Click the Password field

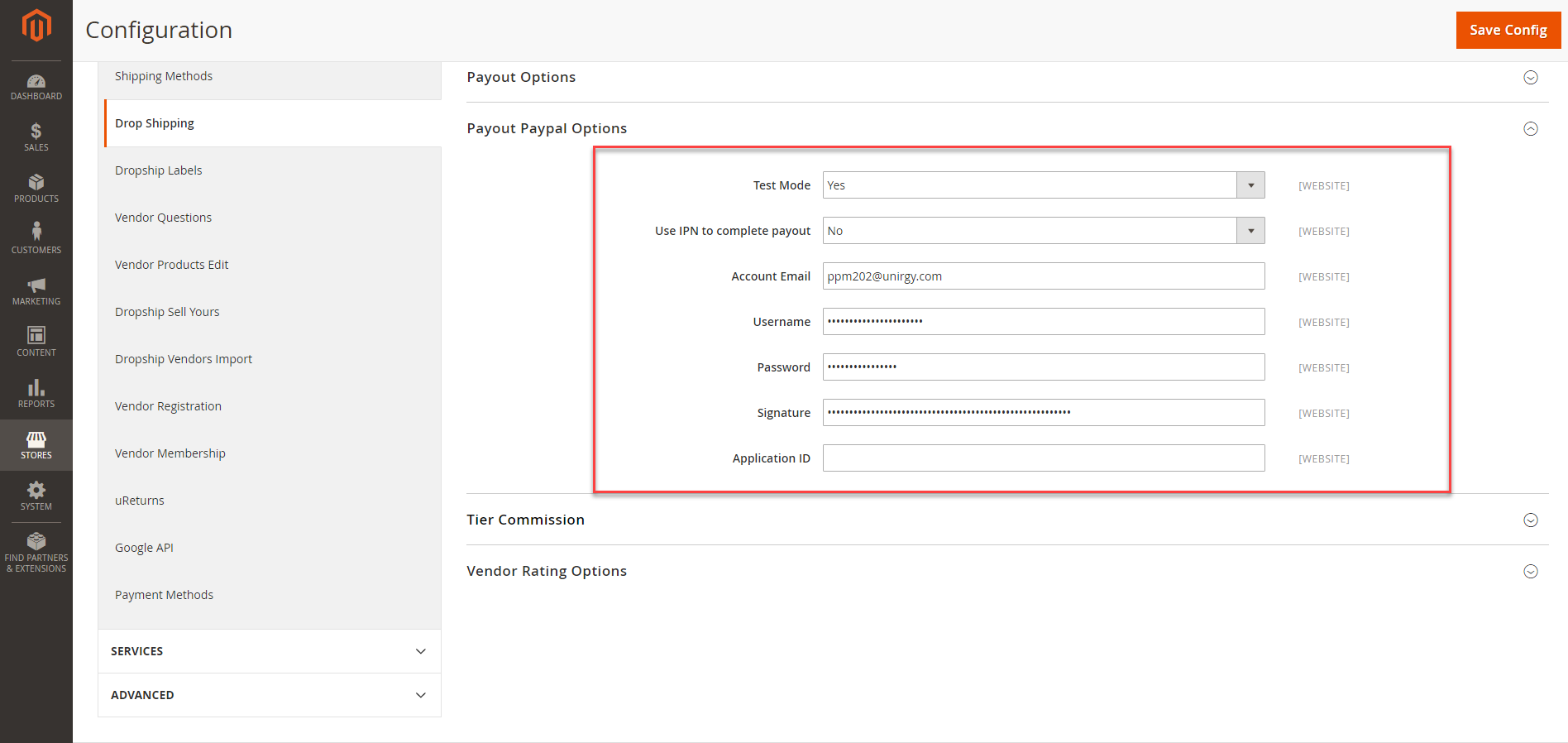tap(1044, 367)
